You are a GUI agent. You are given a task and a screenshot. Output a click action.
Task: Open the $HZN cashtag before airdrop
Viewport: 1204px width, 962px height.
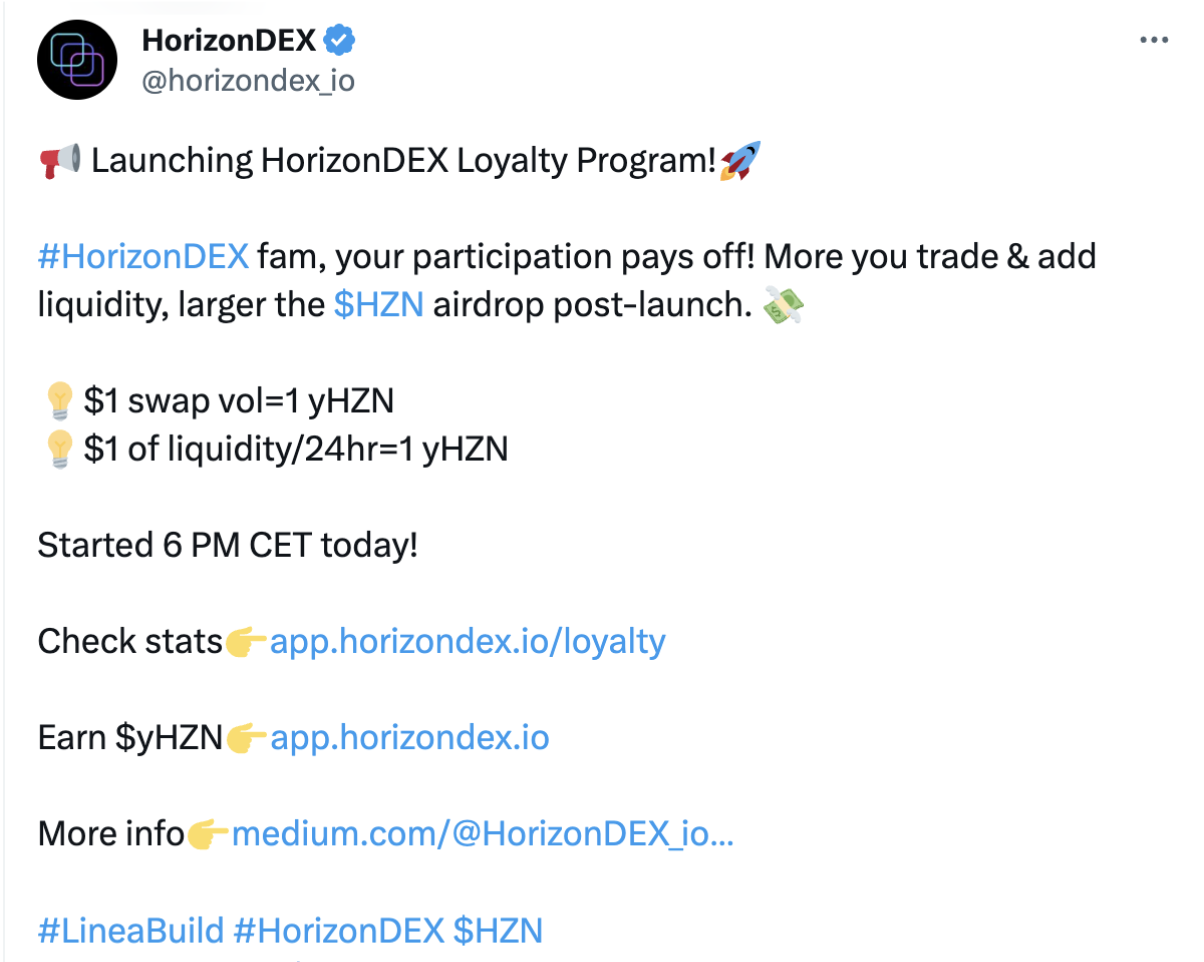coord(379,305)
